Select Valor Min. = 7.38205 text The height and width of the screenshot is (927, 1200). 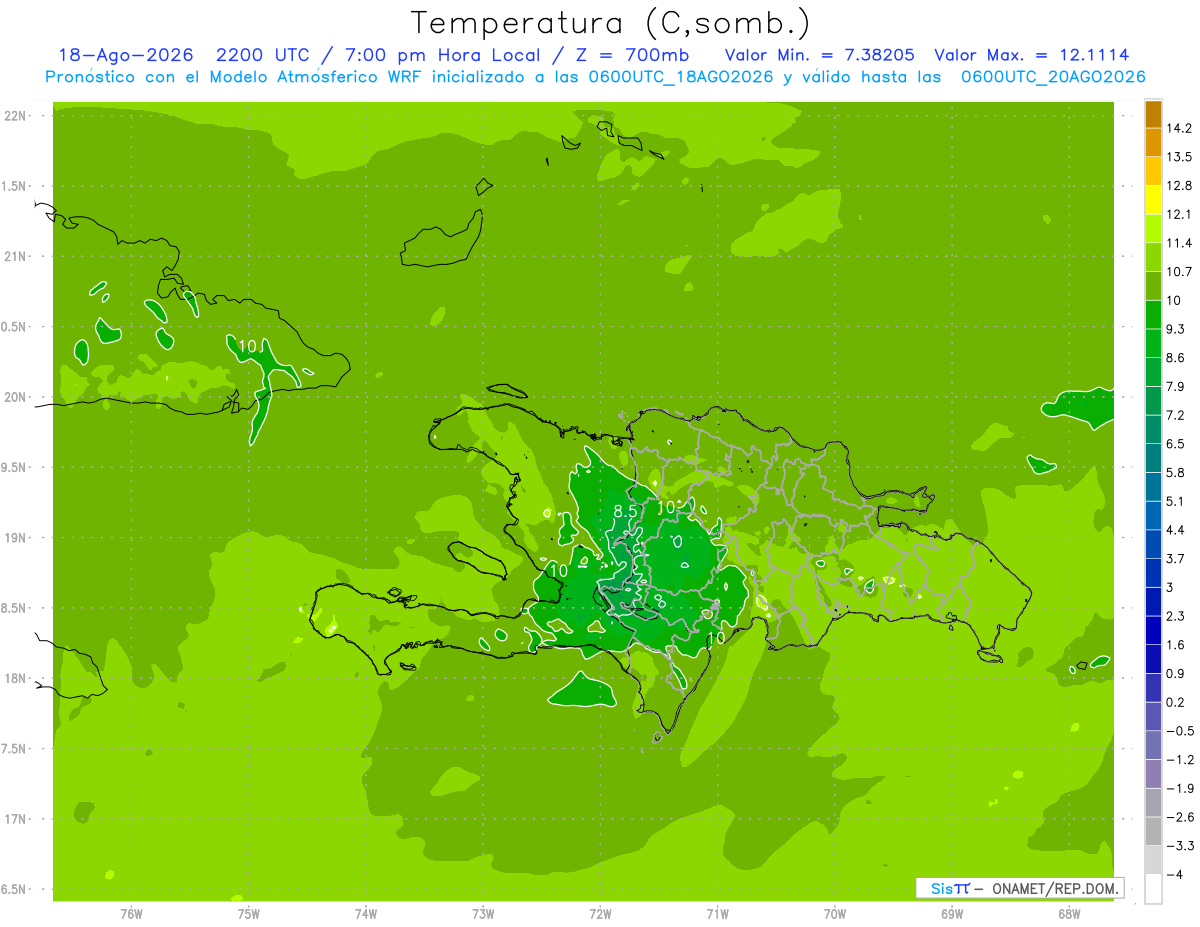pos(819,56)
